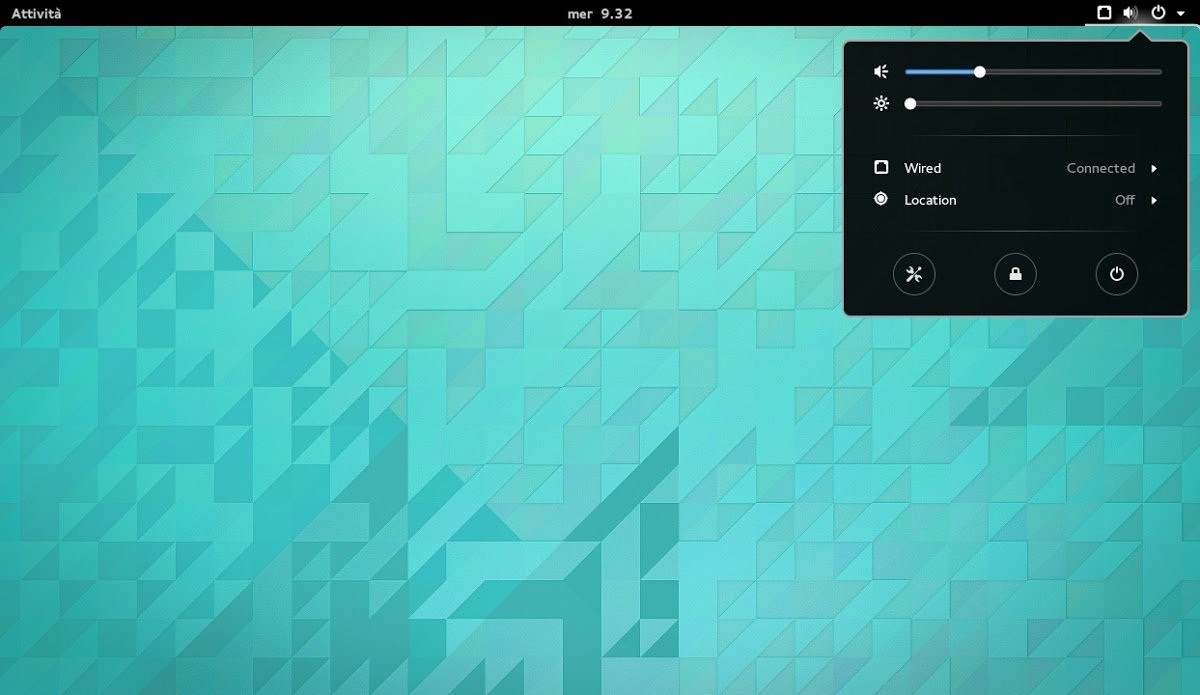Image resolution: width=1200 pixels, height=695 pixels.
Task: Expand the Wired submenu arrow
Action: [x=1154, y=168]
